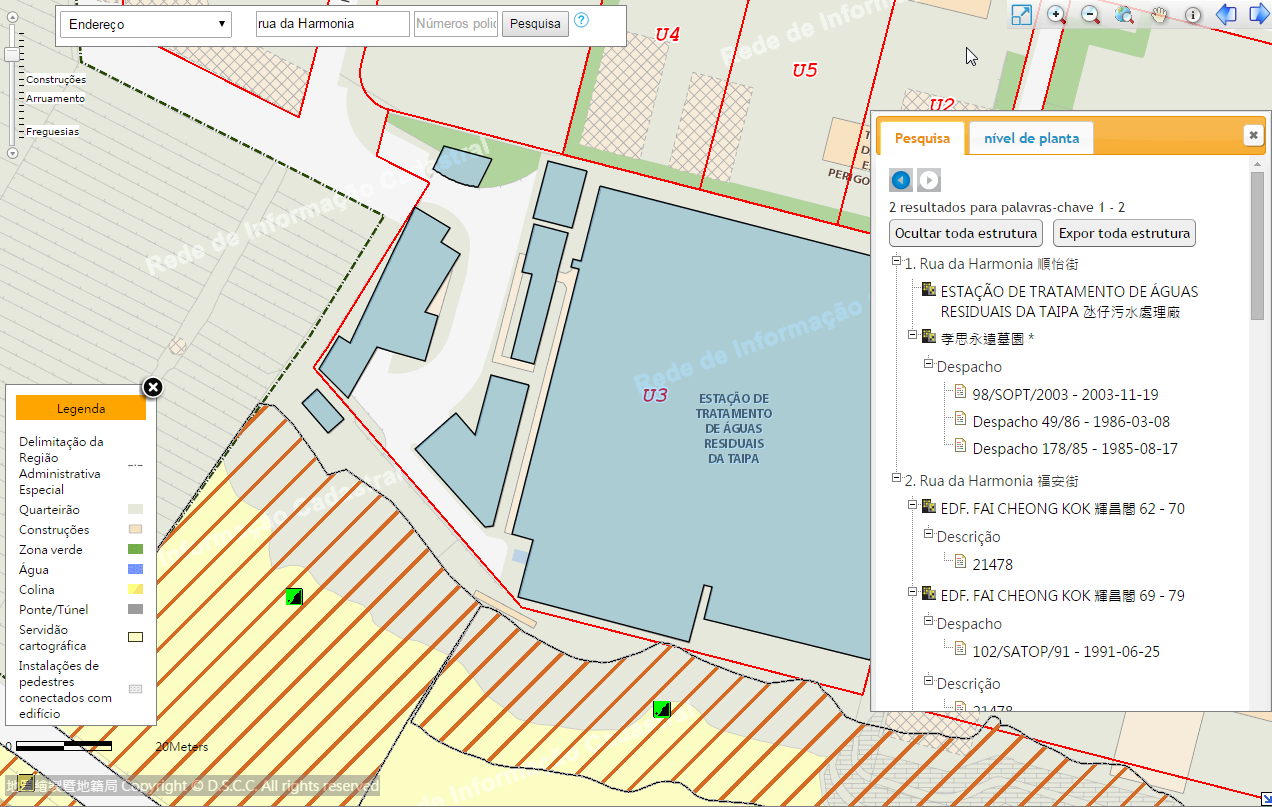Image resolution: width=1272 pixels, height=807 pixels.
Task: Collapse the 2. Rua da Harmonia node
Action: 897,481
